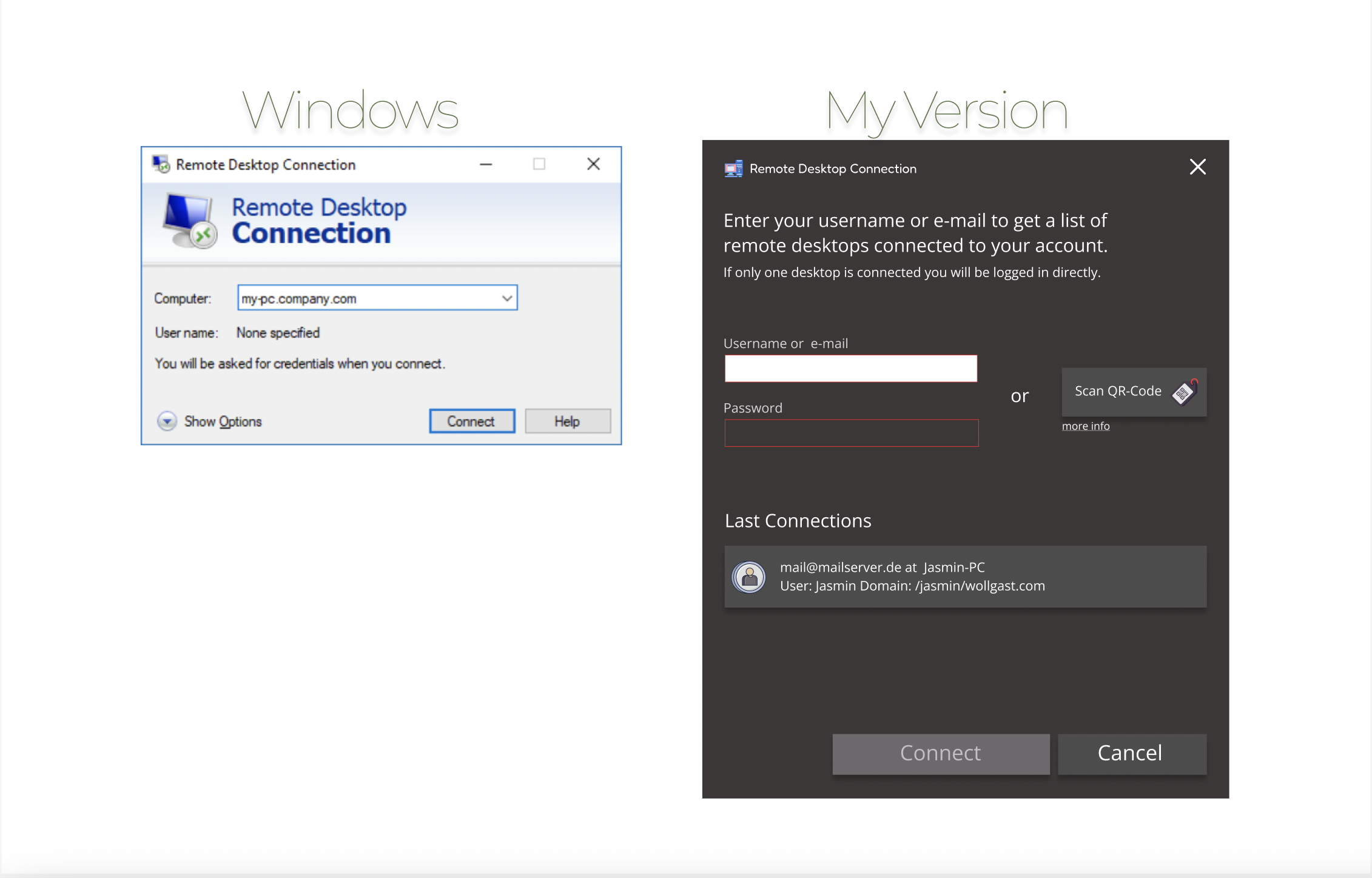Click Connect in the Windows dialog
1372x878 pixels.
pyautogui.click(x=472, y=421)
